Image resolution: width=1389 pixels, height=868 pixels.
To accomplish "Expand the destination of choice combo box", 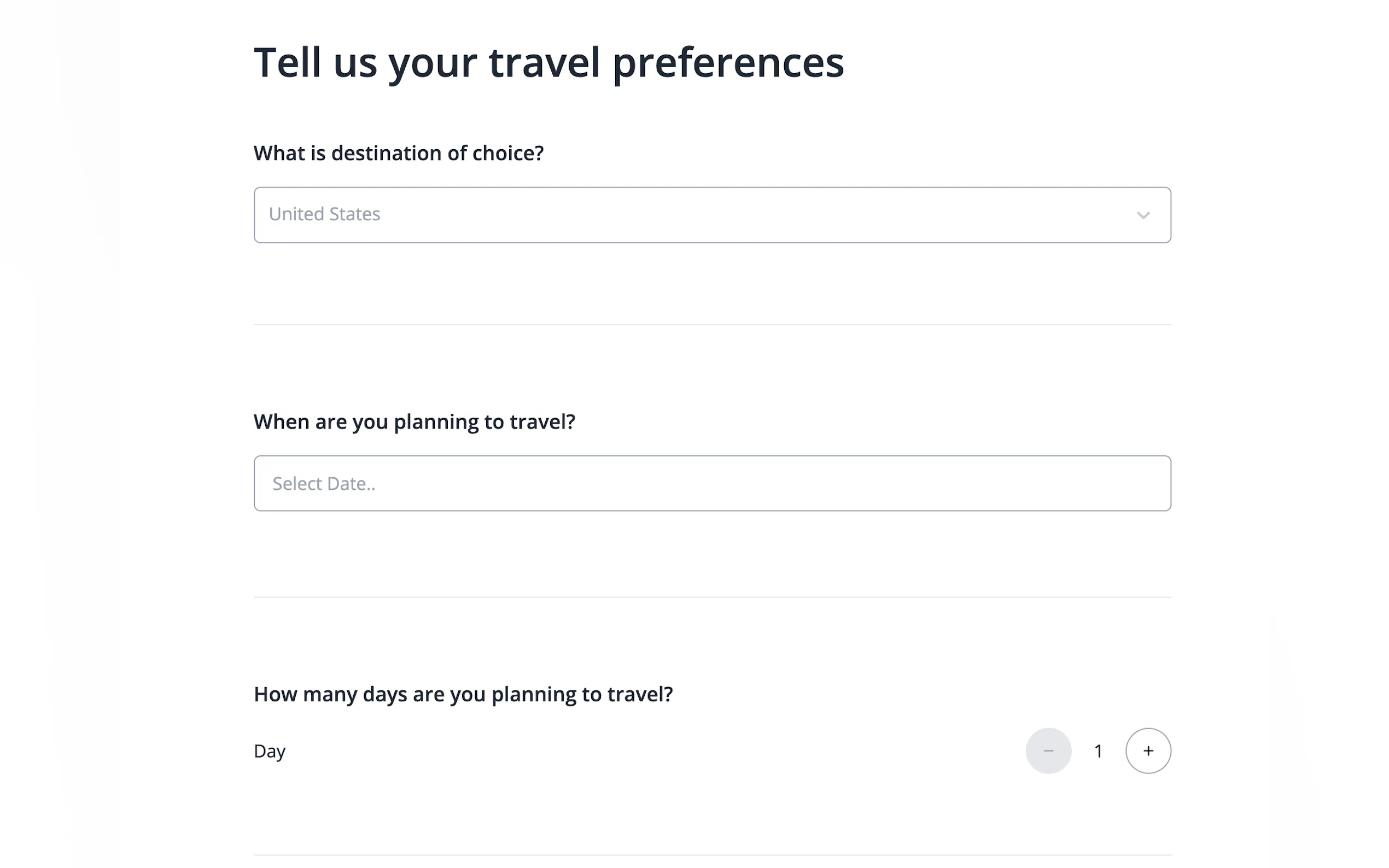I will [x=712, y=215].
